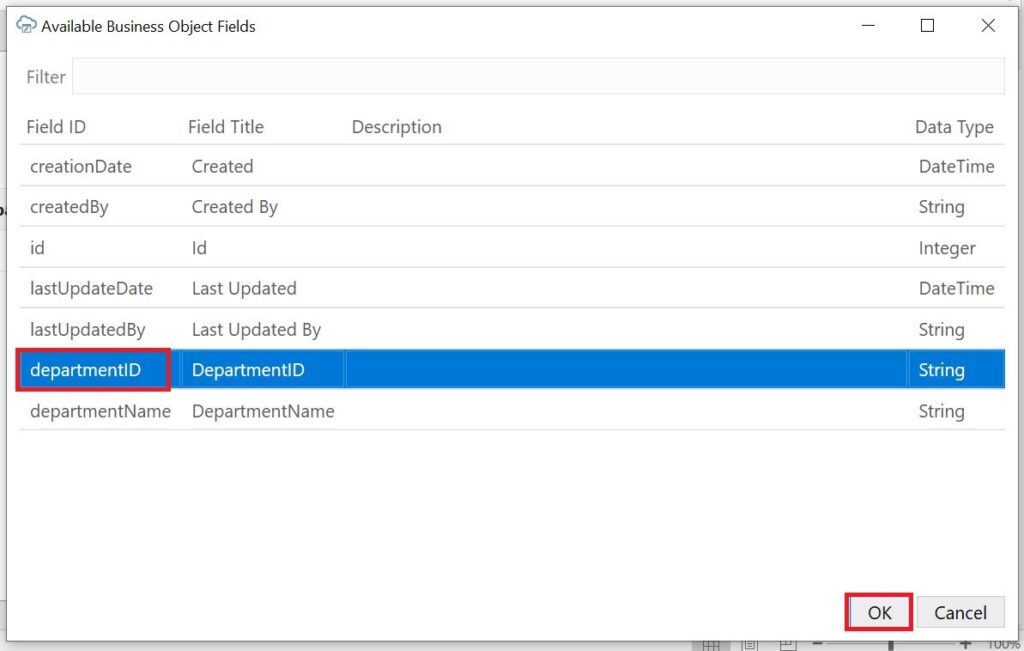Maximize the dialog window

[x=927, y=26]
